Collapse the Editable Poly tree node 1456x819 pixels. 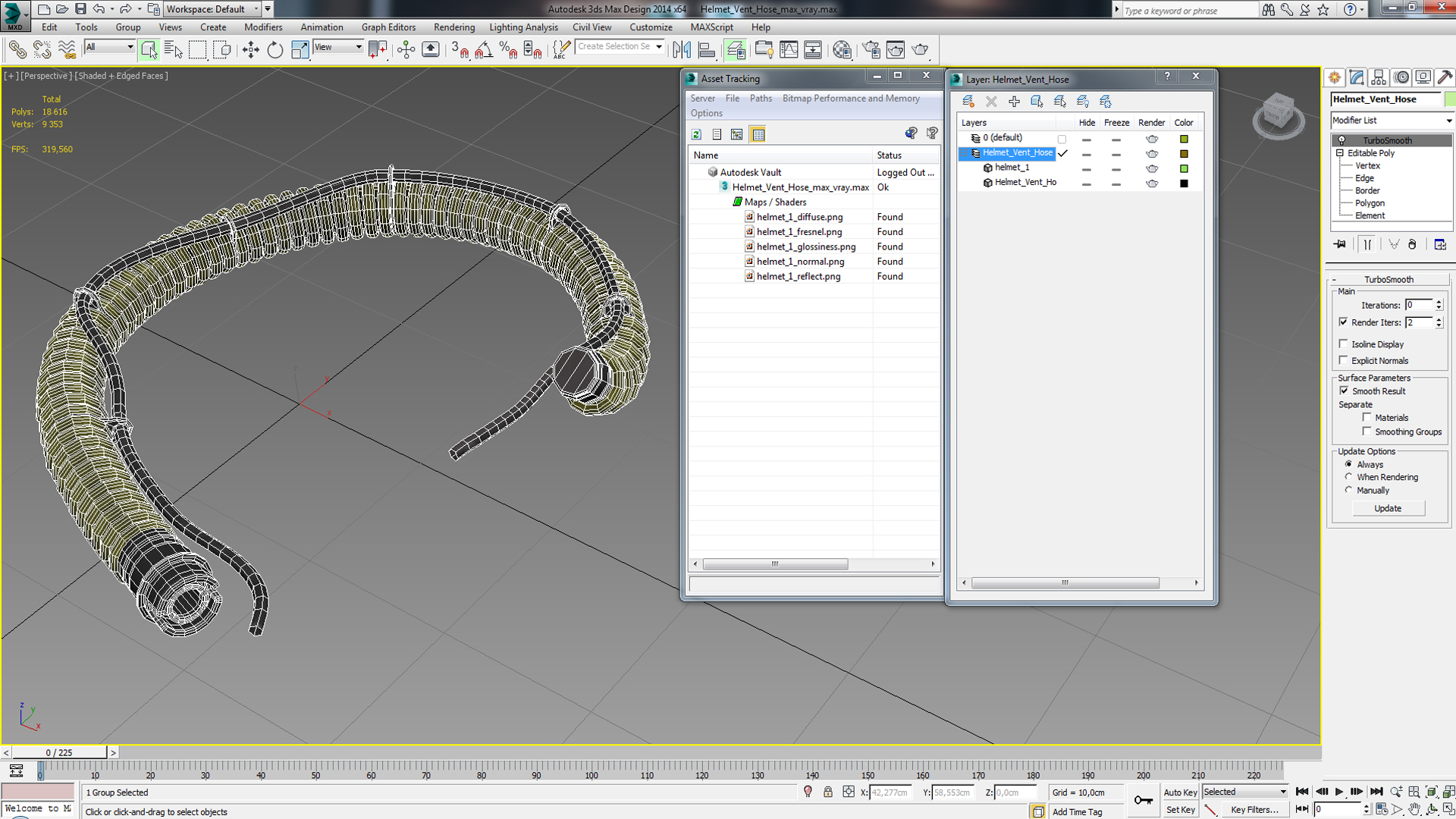[x=1340, y=153]
